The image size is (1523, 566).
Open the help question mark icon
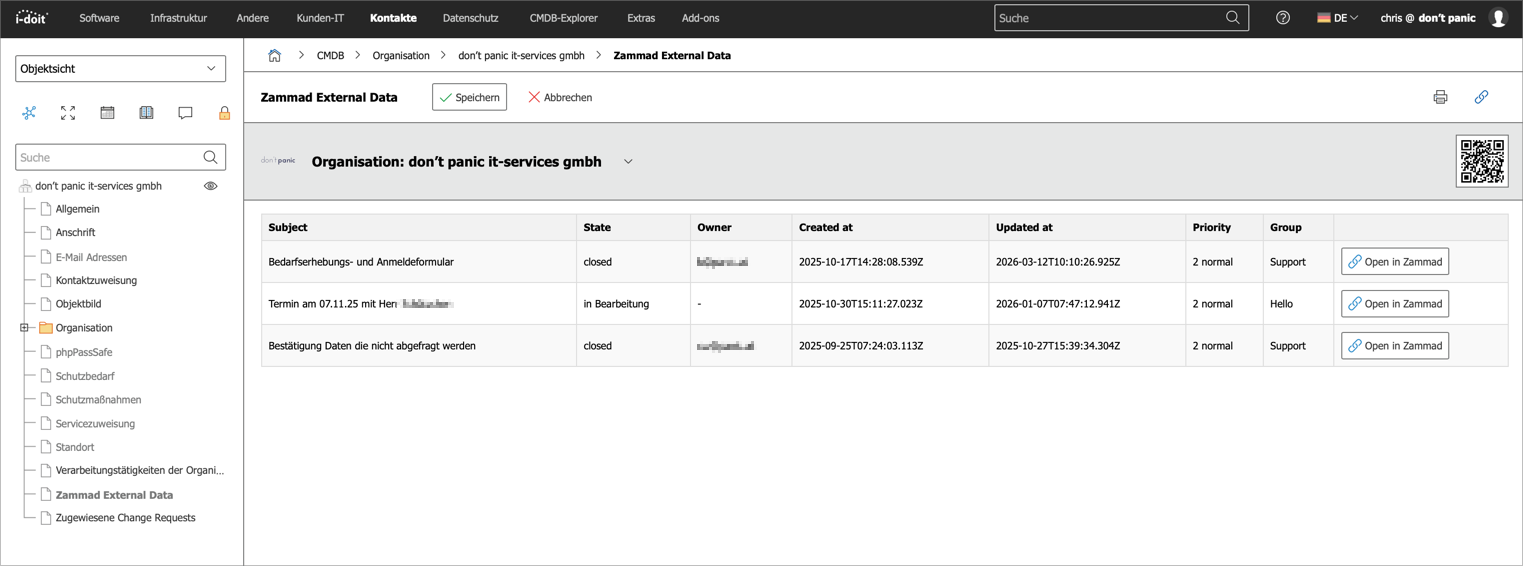pos(1282,18)
